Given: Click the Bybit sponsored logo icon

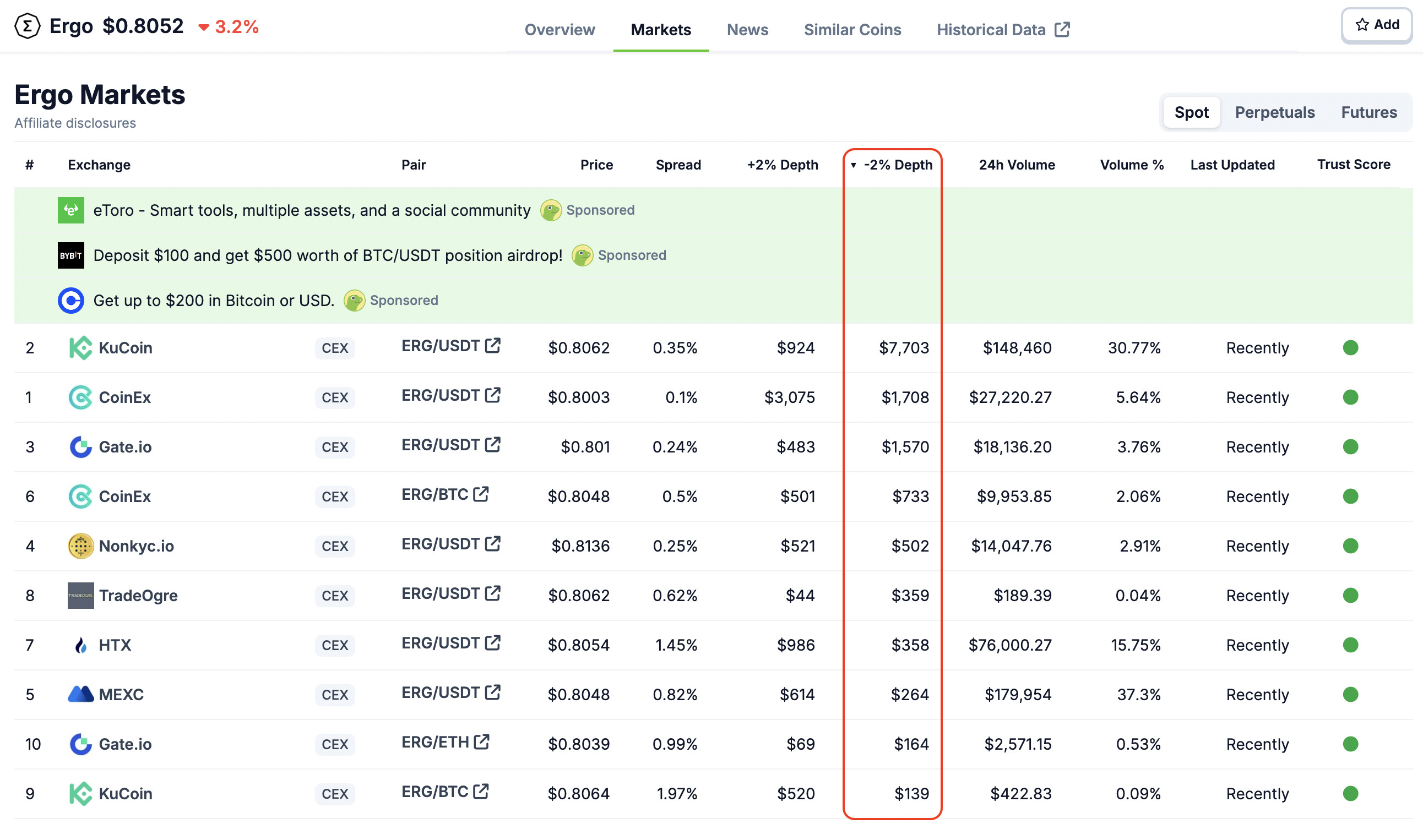Looking at the screenshot, I should (x=71, y=255).
